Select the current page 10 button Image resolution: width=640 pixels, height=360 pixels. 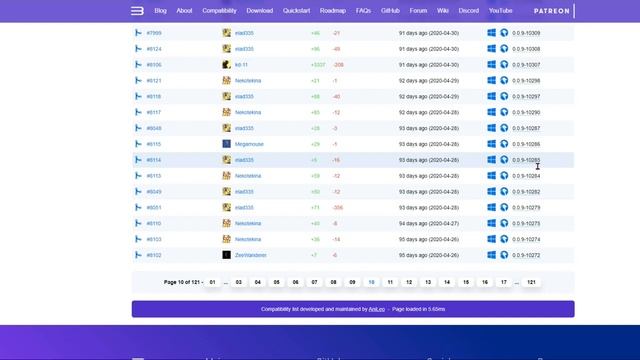pos(371,282)
